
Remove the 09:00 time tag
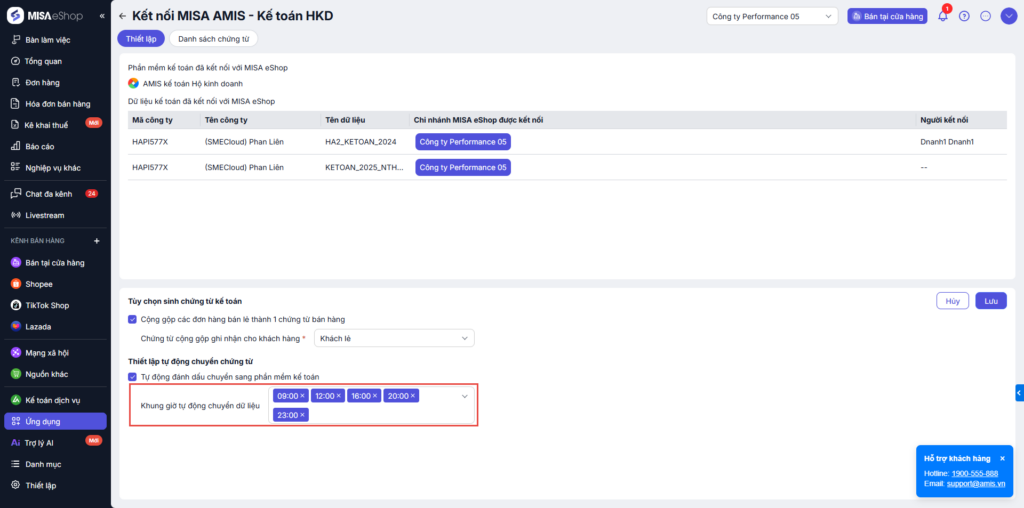pos(303,396)
